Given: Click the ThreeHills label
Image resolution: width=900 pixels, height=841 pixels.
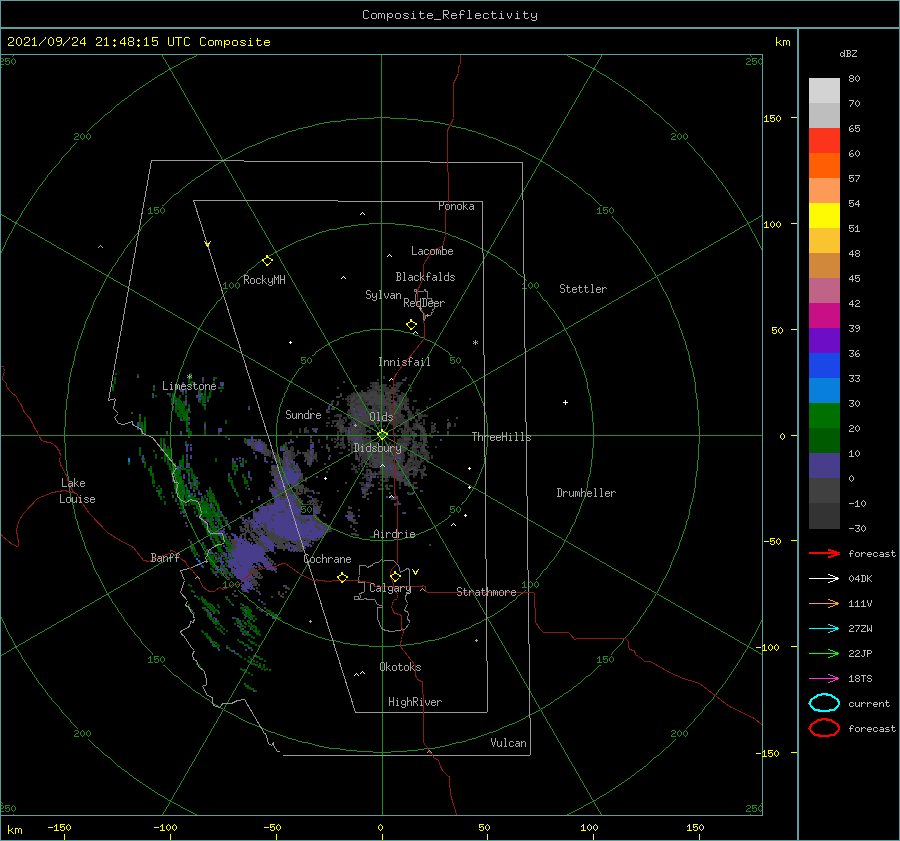Looking at the screenshot, I should click(x=501, y=437).
